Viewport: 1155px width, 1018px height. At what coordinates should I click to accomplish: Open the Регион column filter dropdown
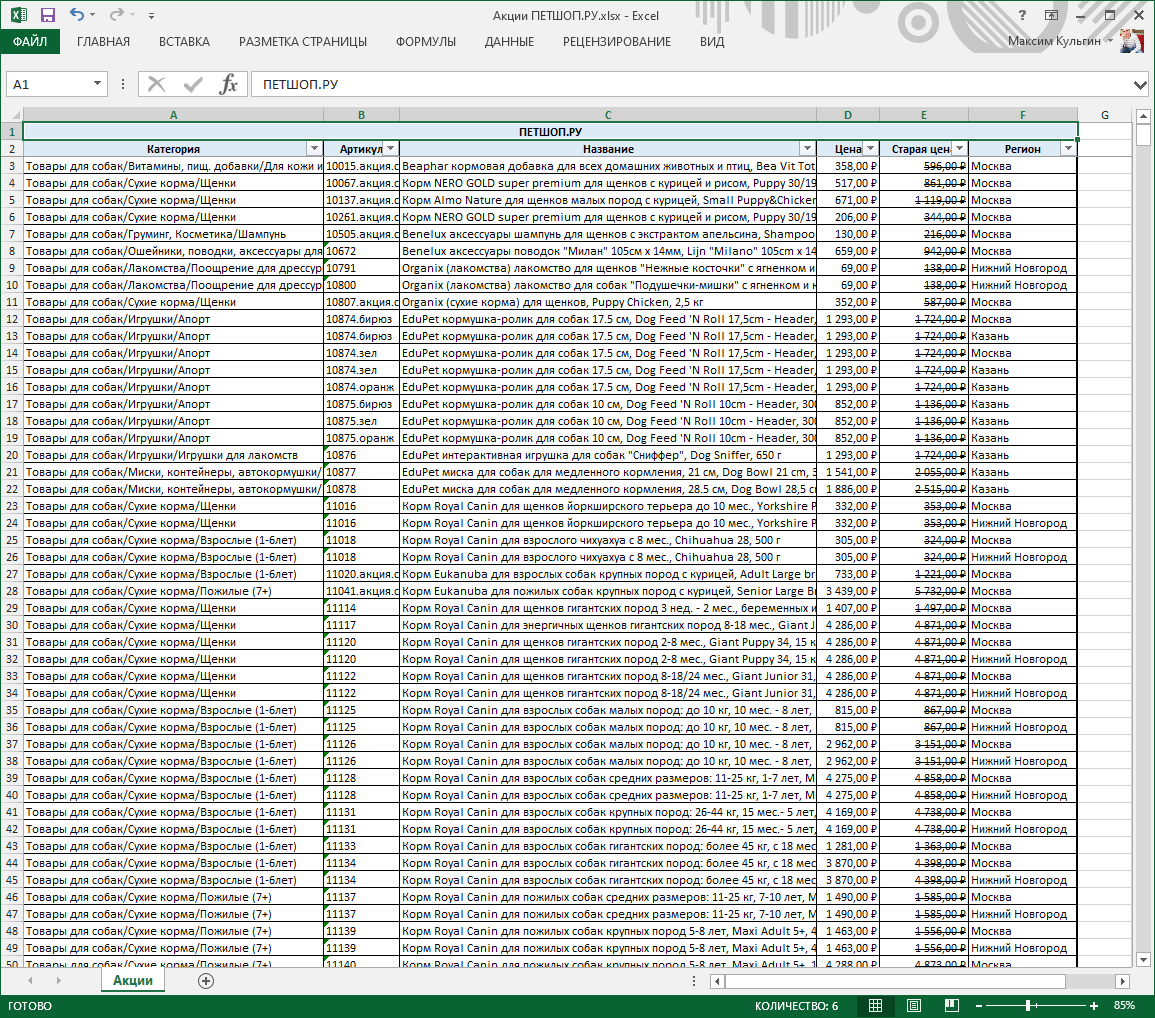(1068, 149)
